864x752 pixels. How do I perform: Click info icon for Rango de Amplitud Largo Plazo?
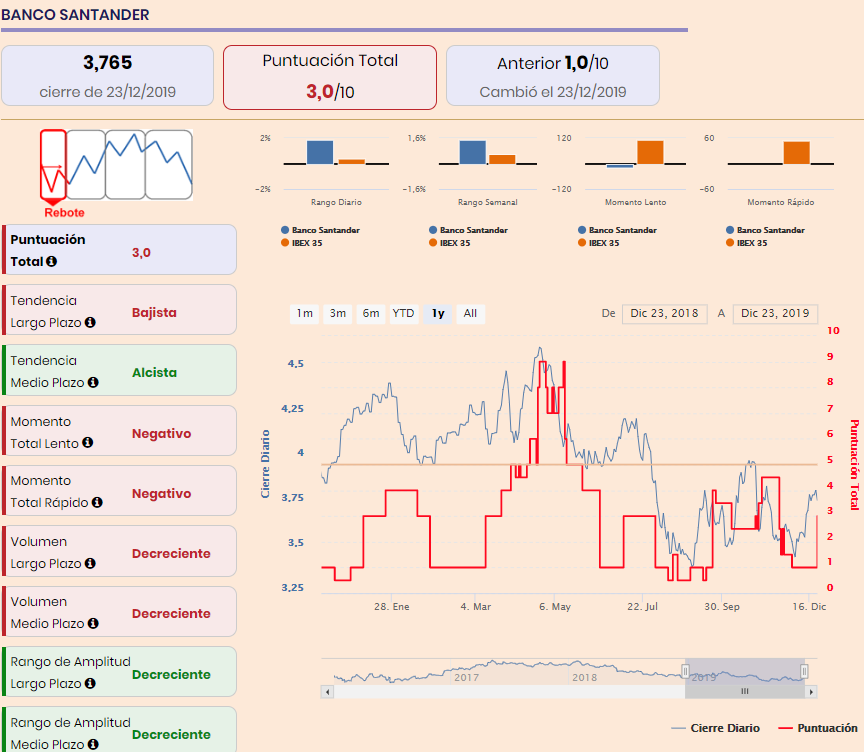pos(90,683)
